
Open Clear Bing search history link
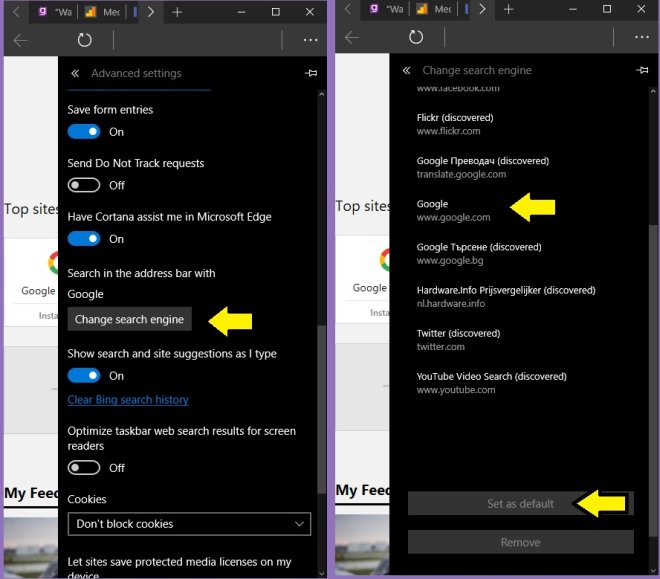coord(128,400)
